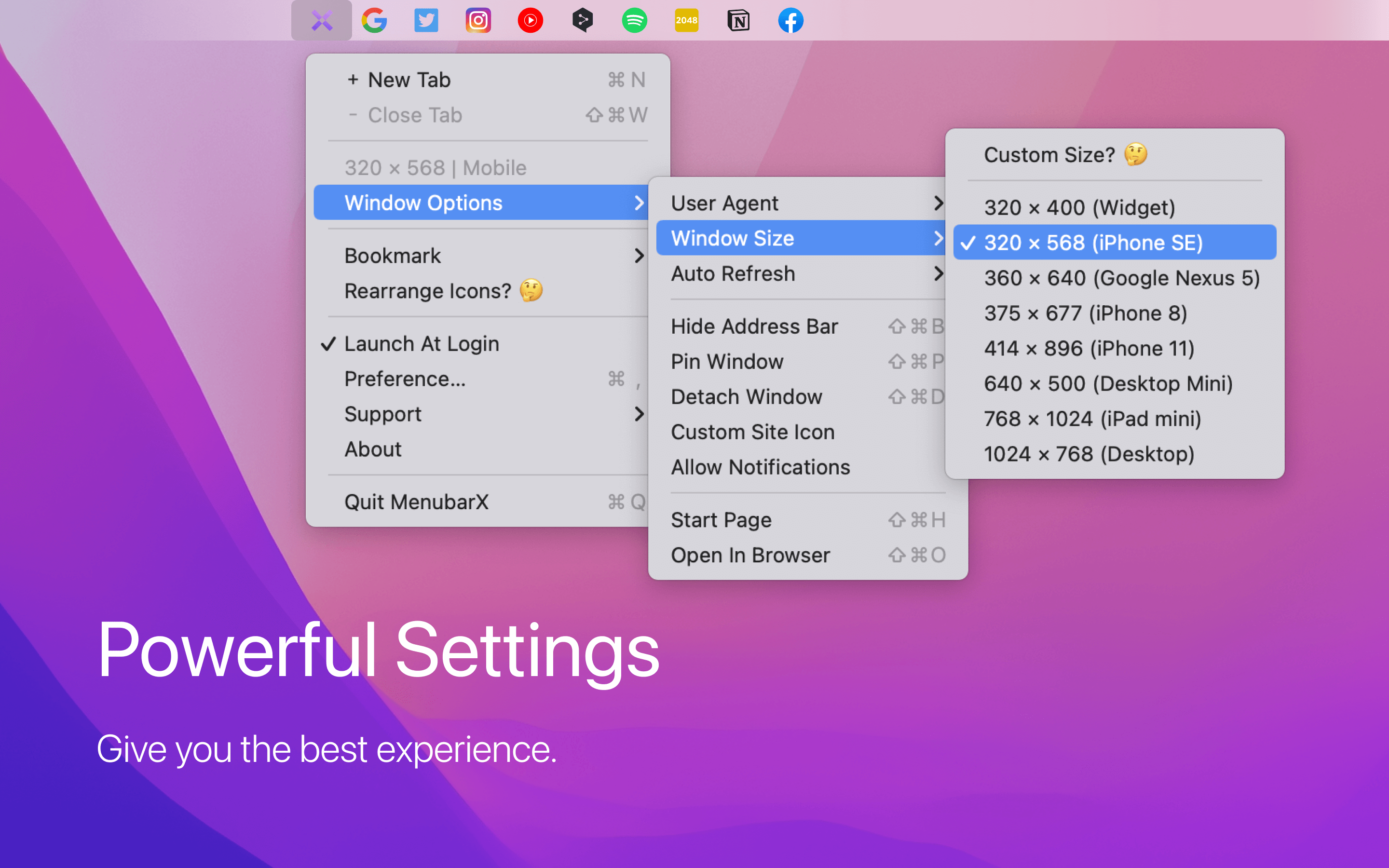1389x868 pixels.
Task: Toggle Allow Notifications
Action: click(x=760, y=467)
